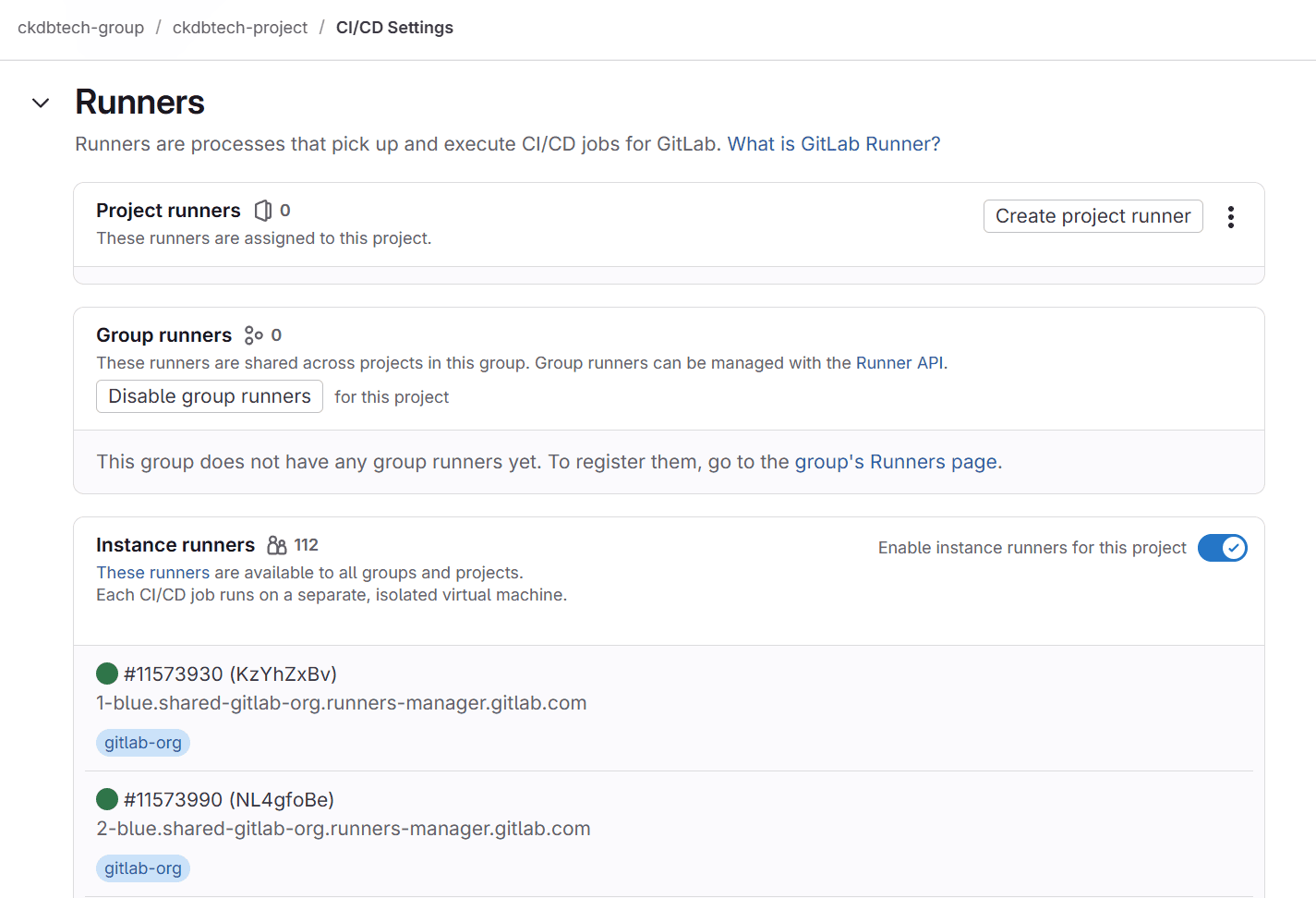Click Create project runner
This screenshot has height=898, width=1316.
[x=1093, y=215]
